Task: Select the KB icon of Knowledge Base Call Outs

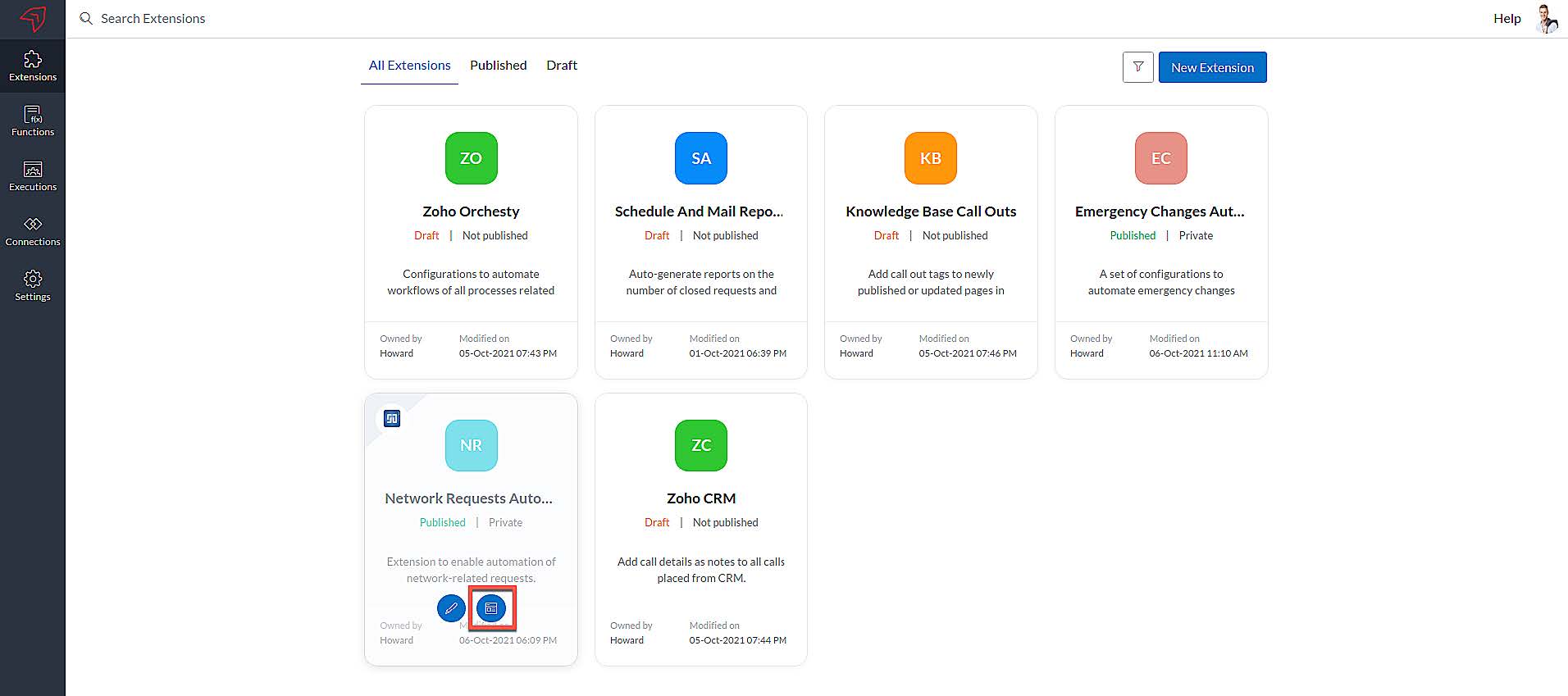Action: (x=931, y=158)
